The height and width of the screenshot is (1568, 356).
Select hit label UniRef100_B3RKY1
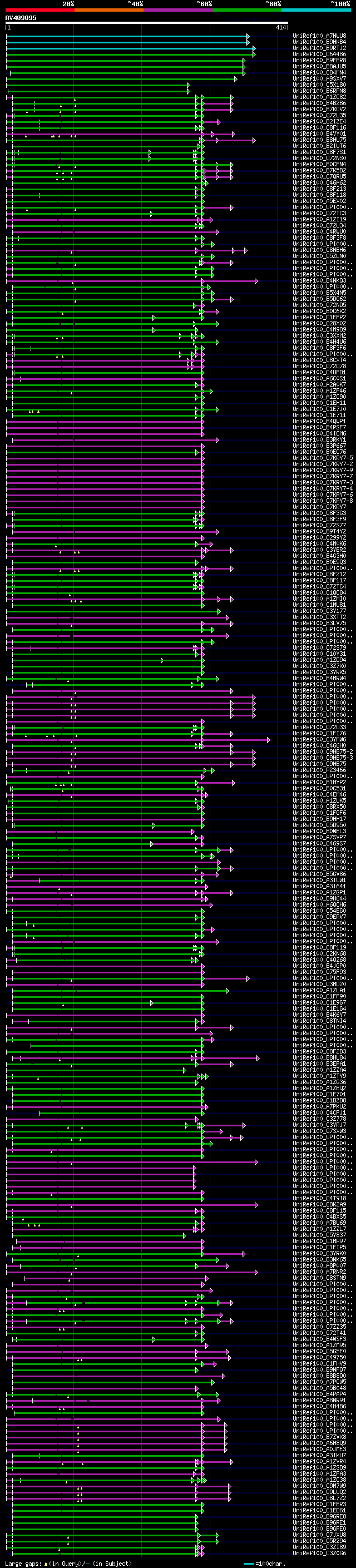pyautogui.click(x=319, y=439)
